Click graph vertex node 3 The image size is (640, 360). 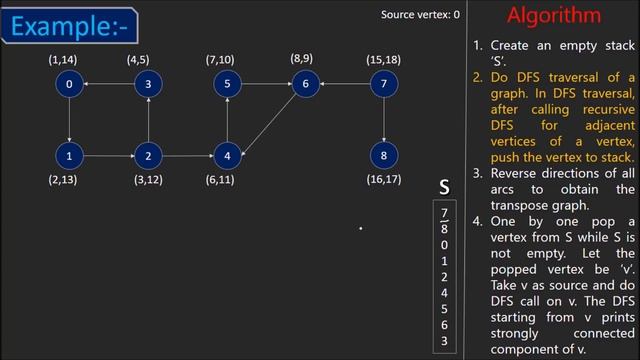pyautogui.click(x=148, y=84)
